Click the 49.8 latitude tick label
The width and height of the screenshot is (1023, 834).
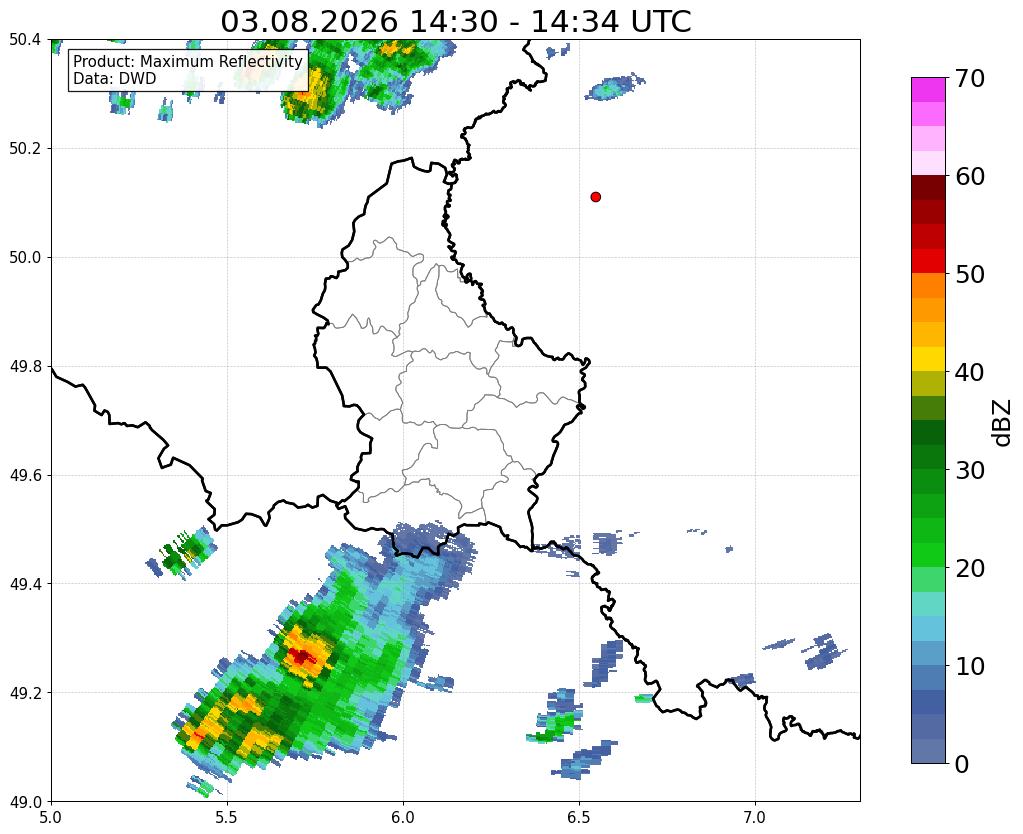25,366
